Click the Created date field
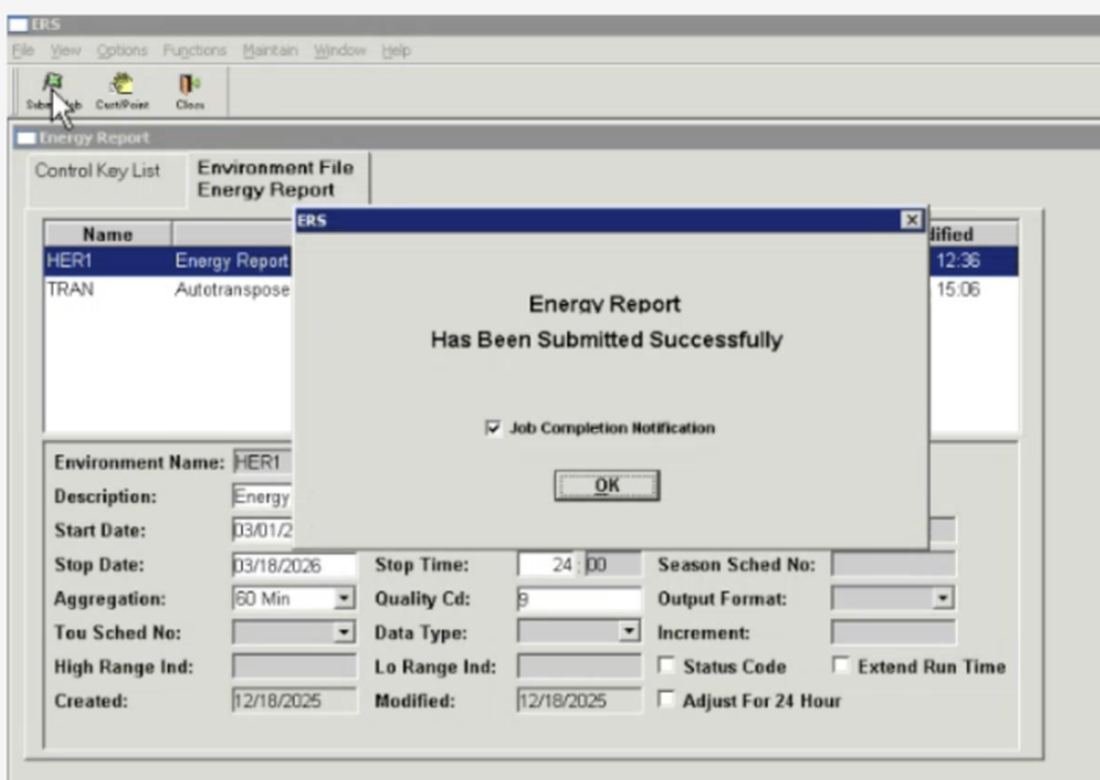The width and height of the screenshot is (1100, 780). click(x=294, y=700)
